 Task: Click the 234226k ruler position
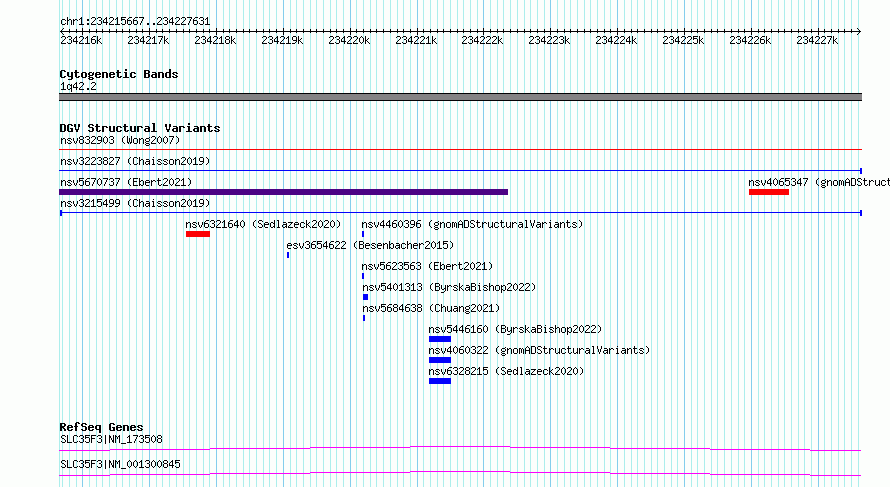[750, 40]
